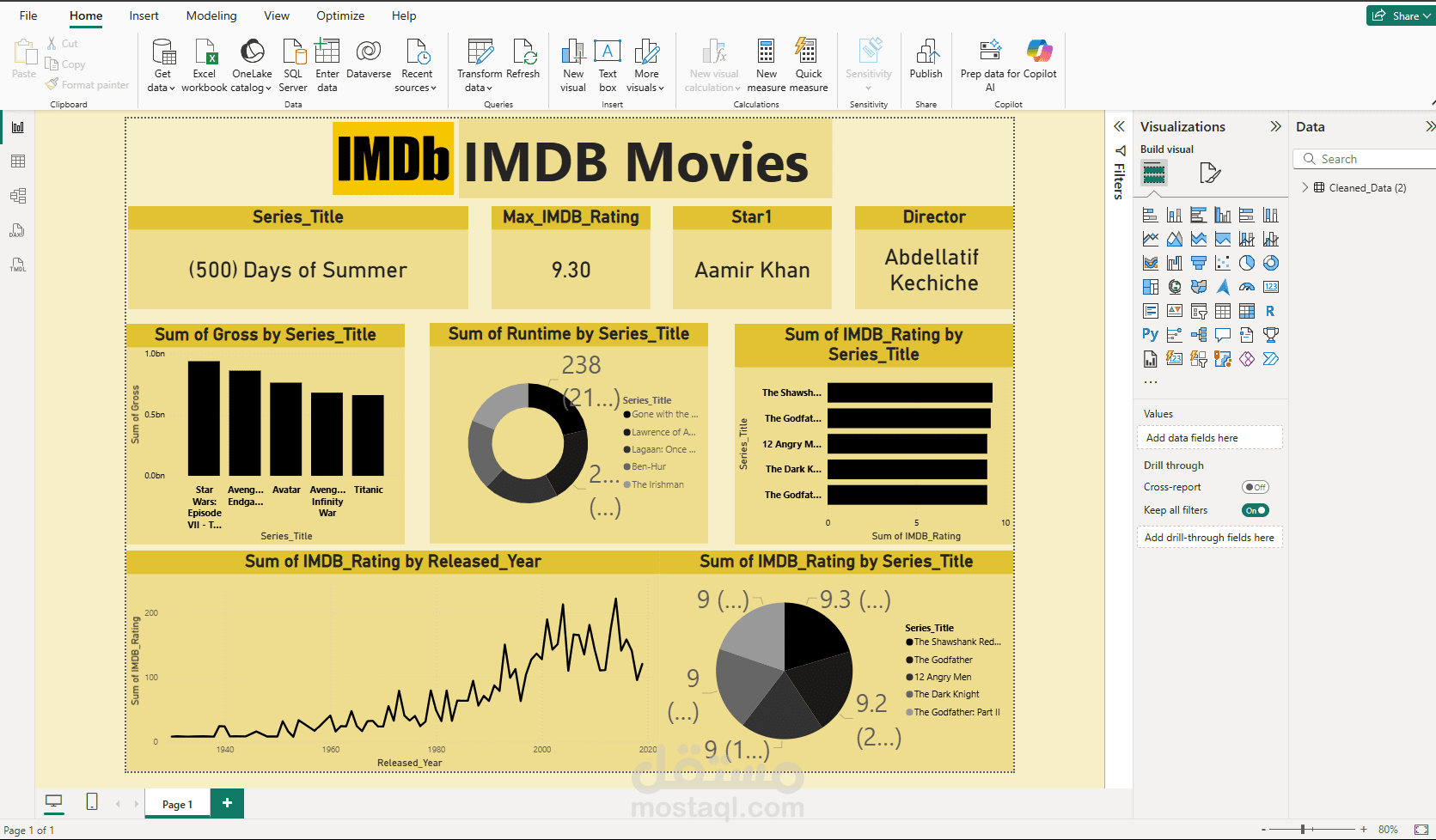
Task: Add a new report page
Action: (x=227, y=803)
